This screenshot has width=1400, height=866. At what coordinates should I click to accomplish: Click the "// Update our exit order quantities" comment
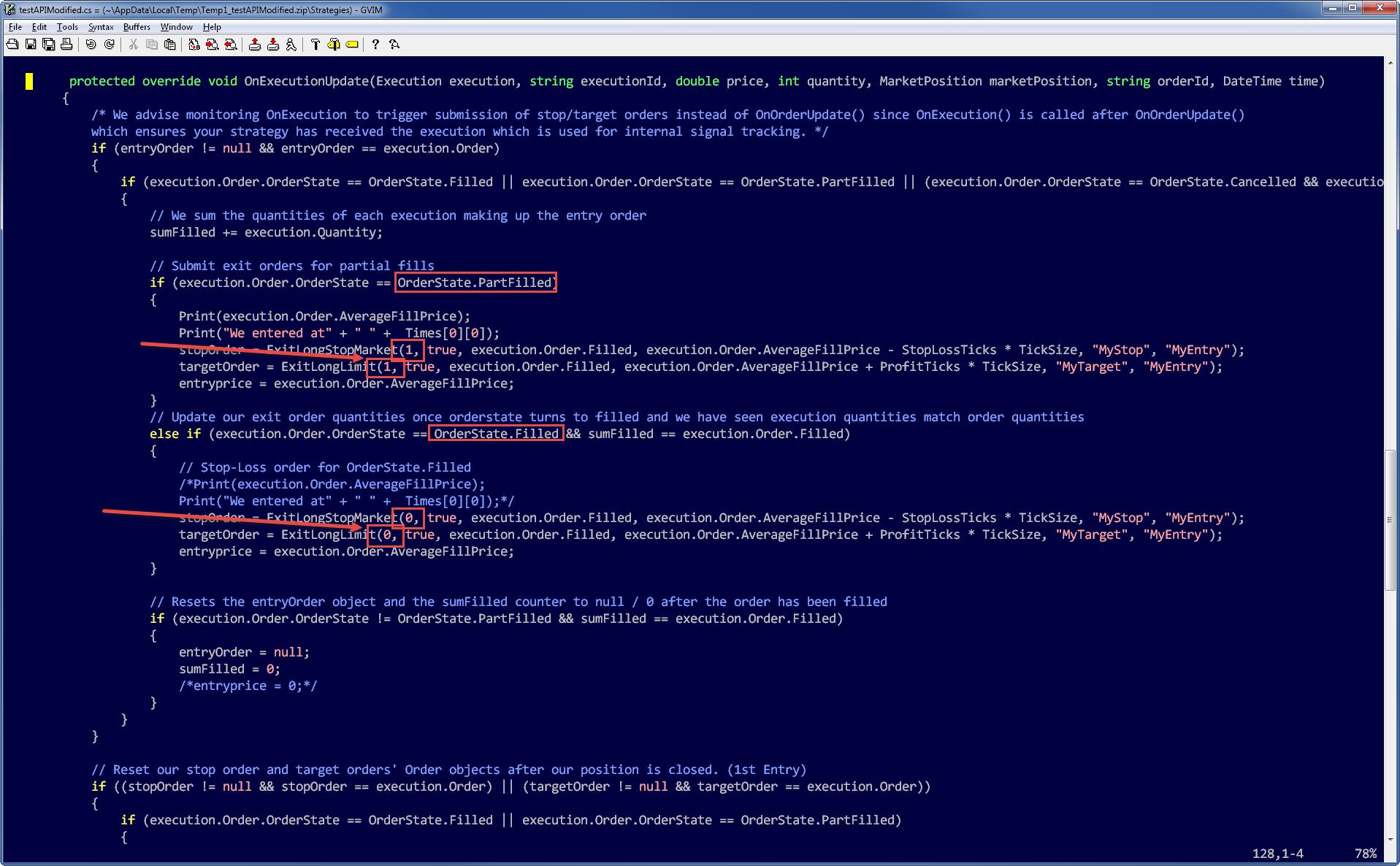click(x=617, y=417)
